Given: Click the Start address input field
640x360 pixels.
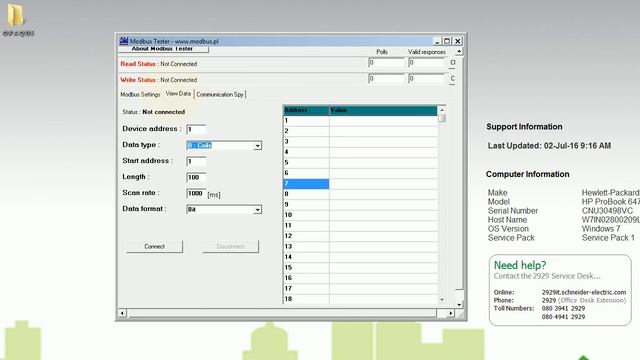Looking at the screenshot, I should (196, 161).
